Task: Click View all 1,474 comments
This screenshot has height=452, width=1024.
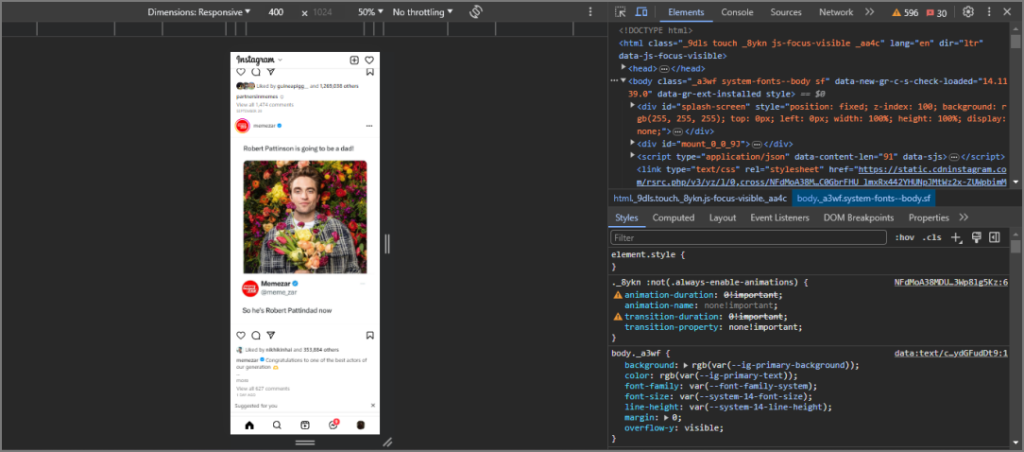Action: coord(265,105)
